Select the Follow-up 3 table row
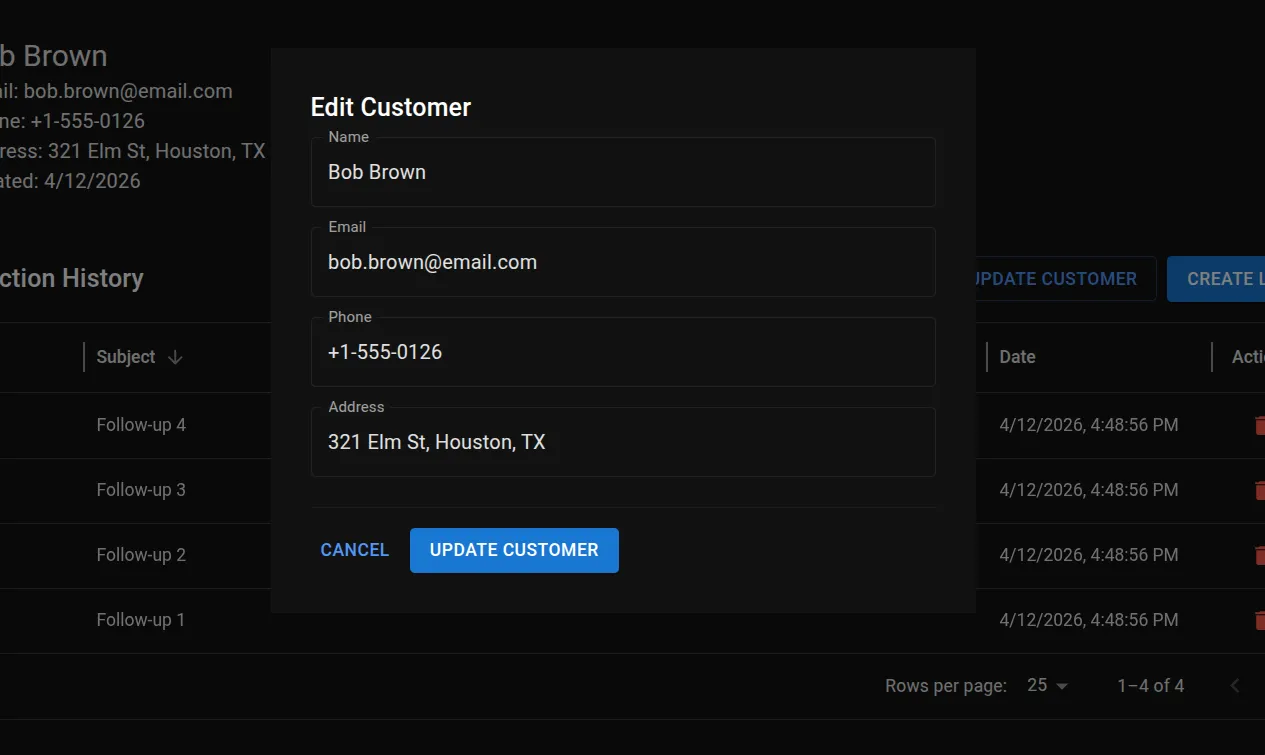The image size is (1265, 755). tap(141, 490)
